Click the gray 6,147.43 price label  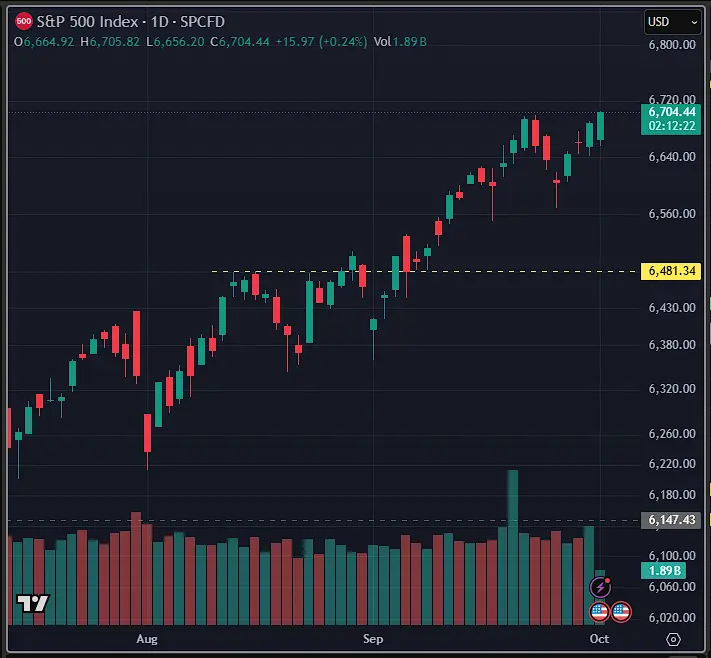(671, 520)
